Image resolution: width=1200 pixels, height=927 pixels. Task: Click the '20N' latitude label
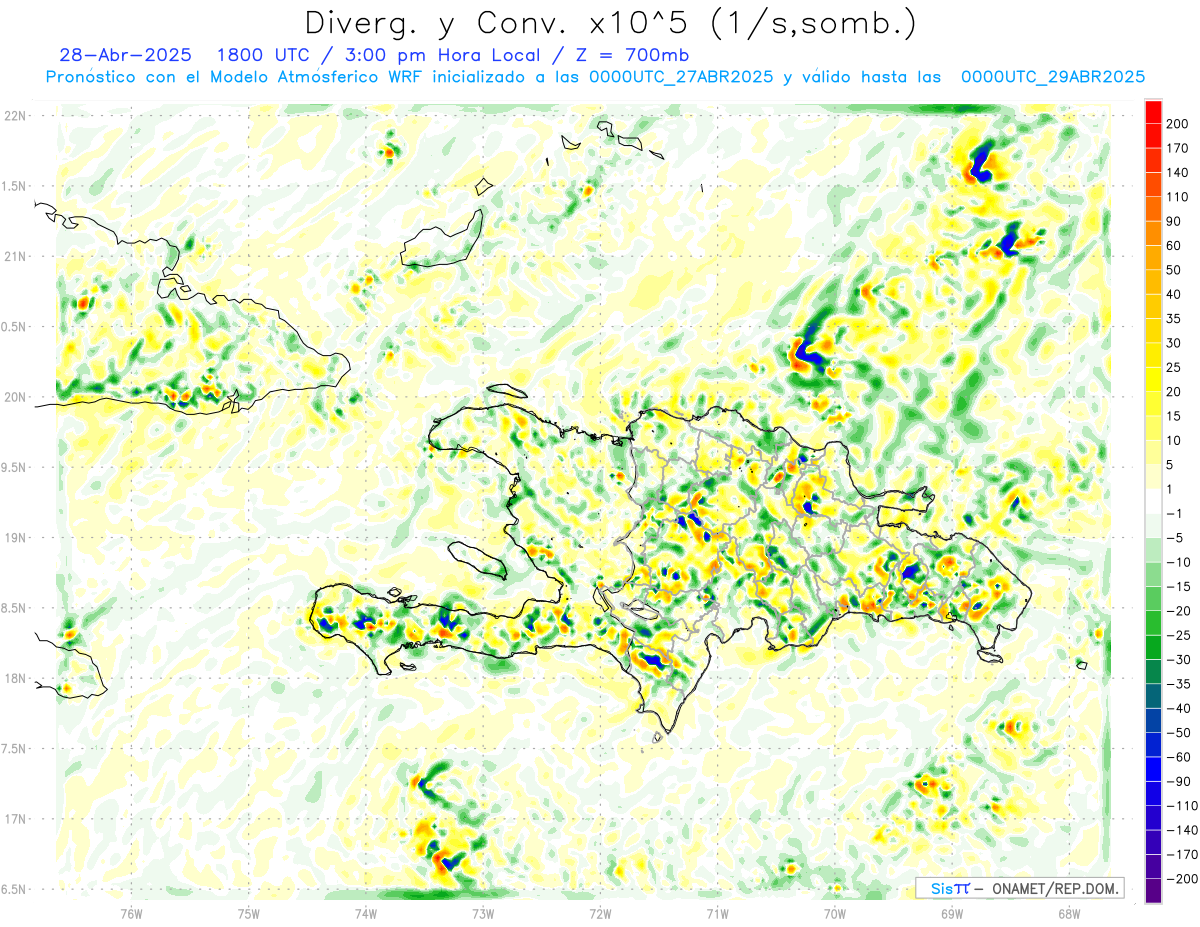[x=14, y=397]
